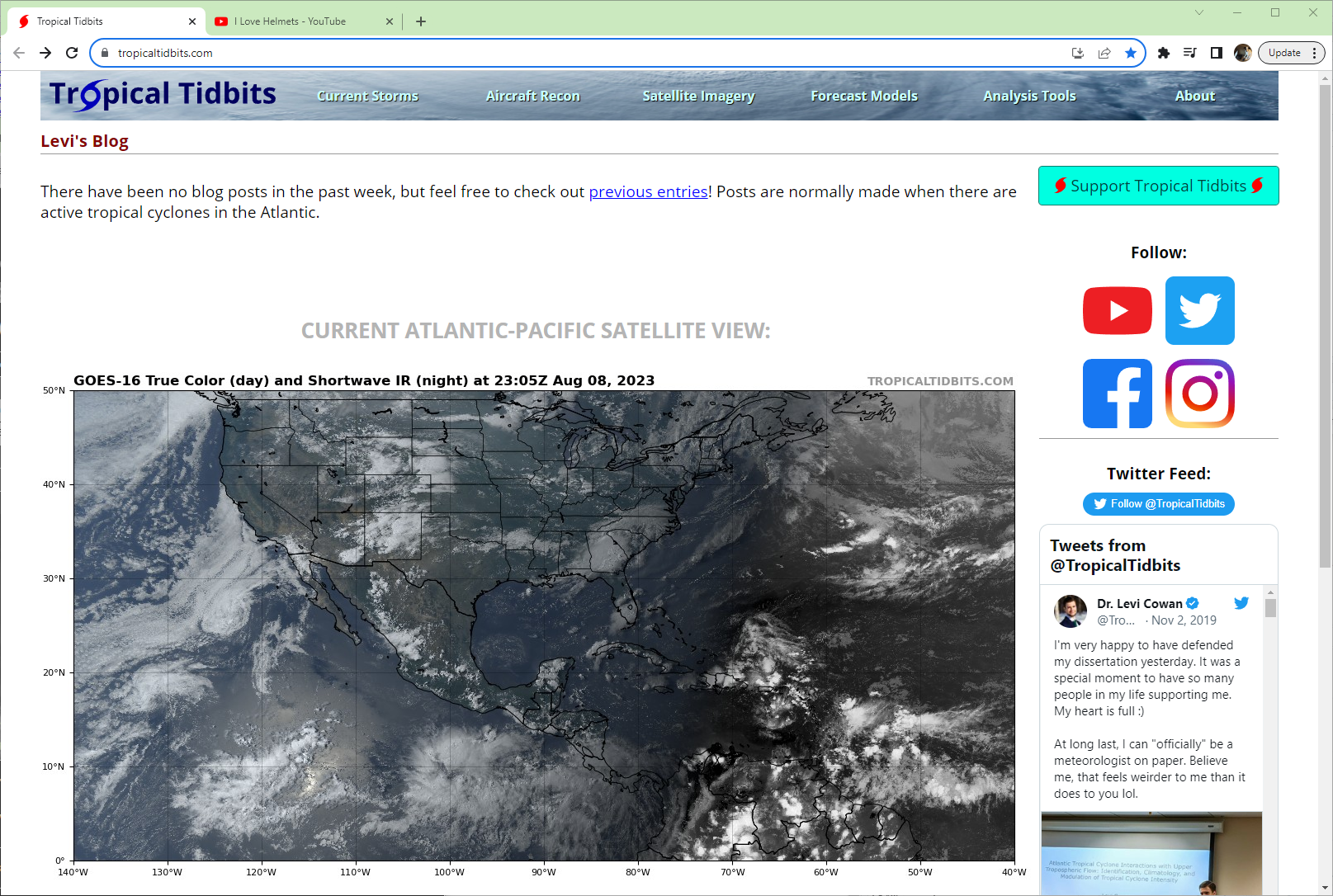Go forward with browser forward arrow
This screenshot has height=896, width=1333.
45,53
